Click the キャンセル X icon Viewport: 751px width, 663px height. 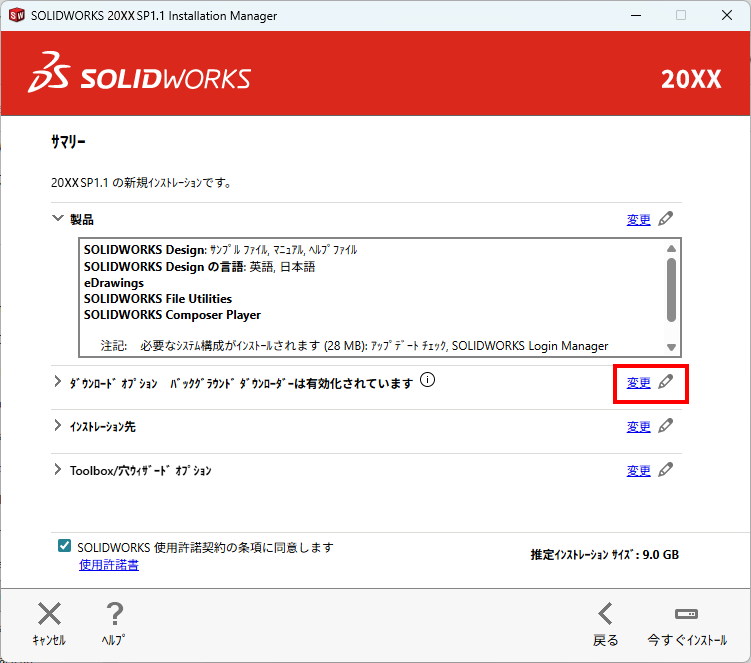click(49, 614)
